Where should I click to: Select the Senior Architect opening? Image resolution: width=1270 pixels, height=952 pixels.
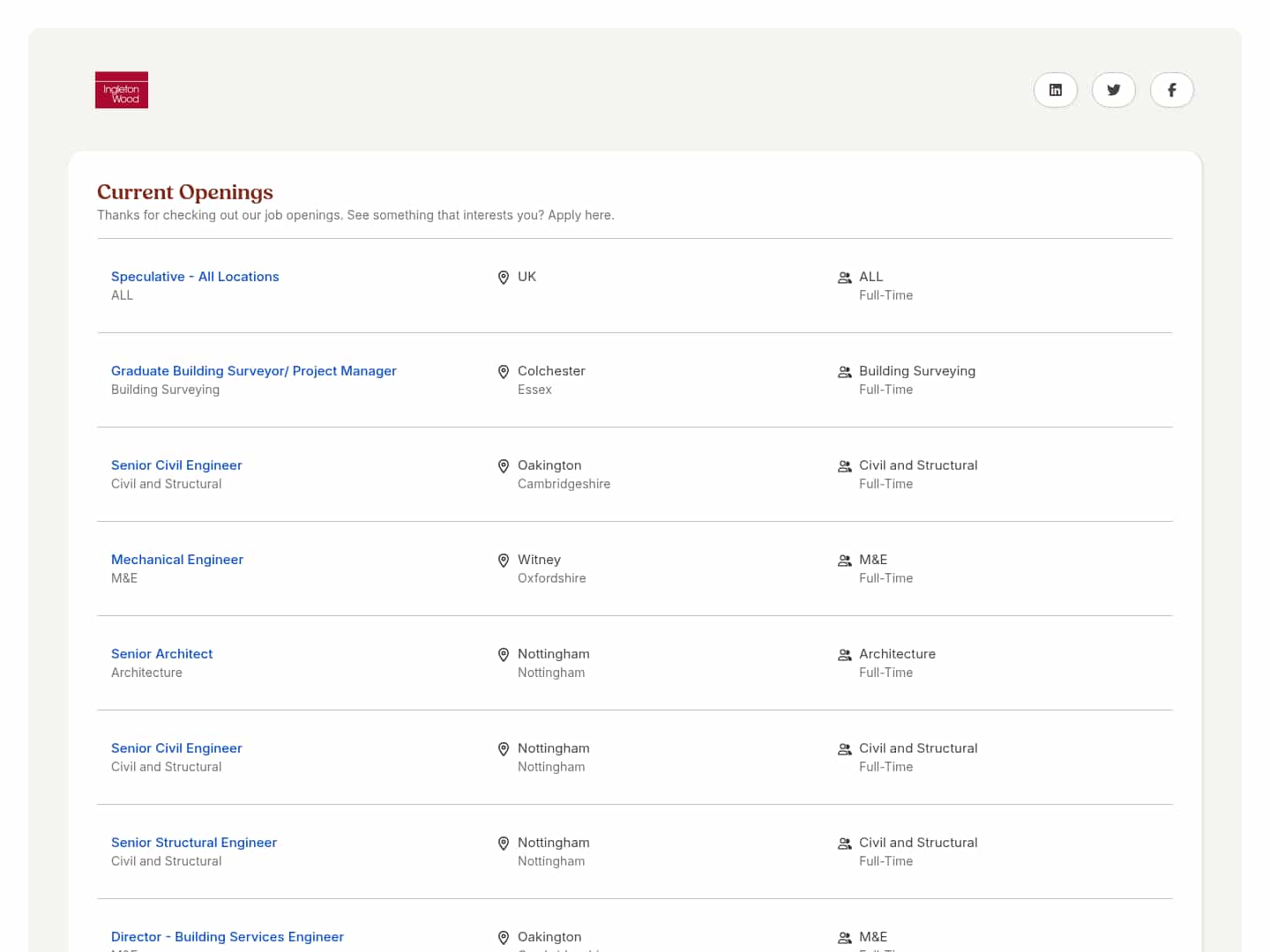[x=161, y=654]
